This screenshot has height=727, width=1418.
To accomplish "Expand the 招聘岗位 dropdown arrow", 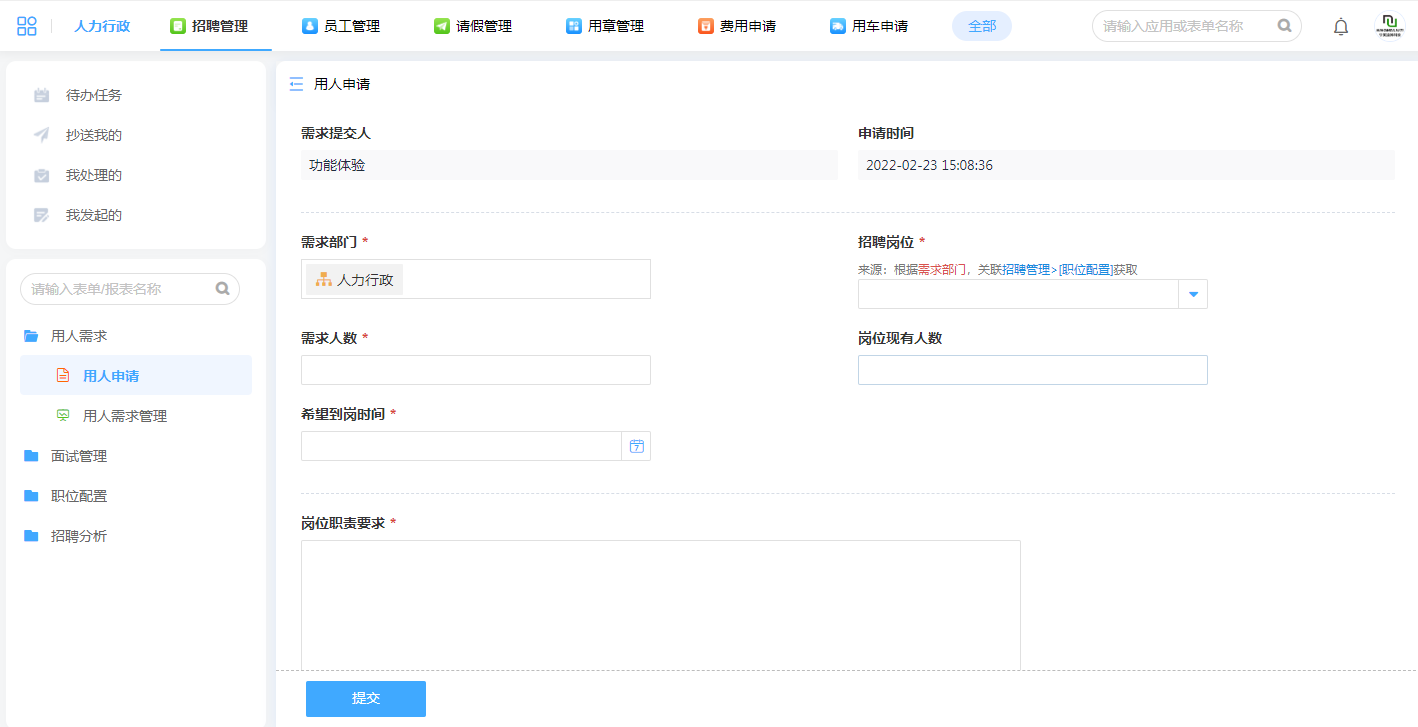I will point(1193,294).
